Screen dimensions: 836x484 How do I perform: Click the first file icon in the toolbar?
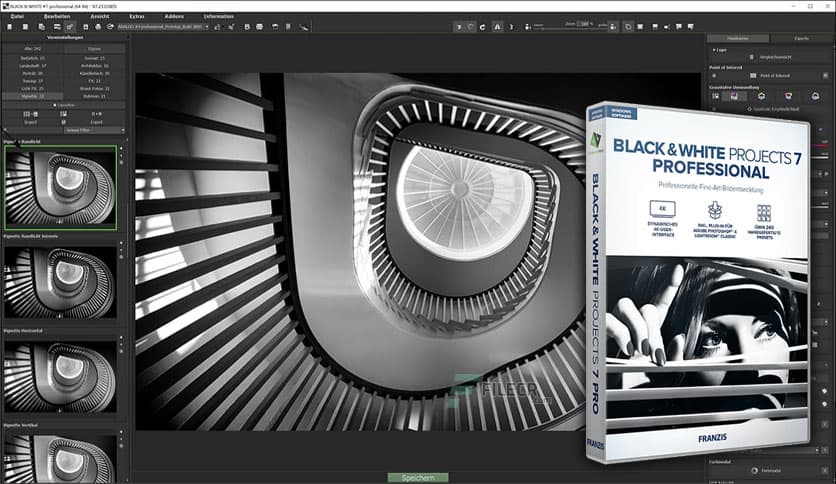click(10, 27)
